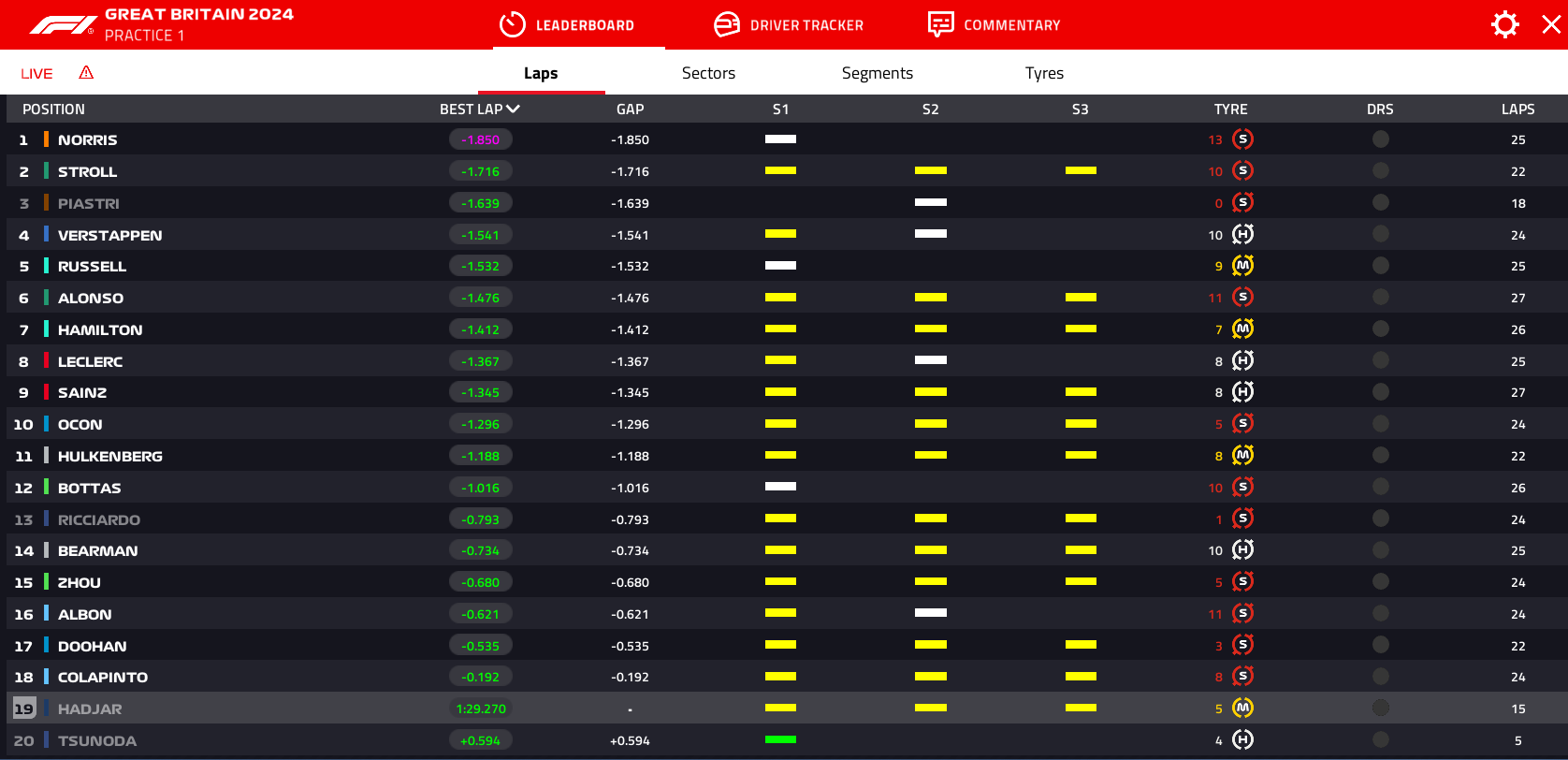Select the HADJAR driver name
The image size is (1568, 760).
pyautogui.click(x=90, y=709)
